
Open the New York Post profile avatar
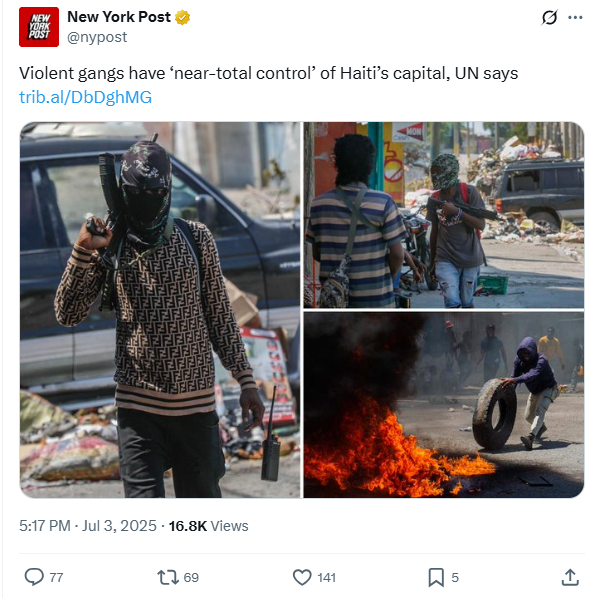click(39, 27)
